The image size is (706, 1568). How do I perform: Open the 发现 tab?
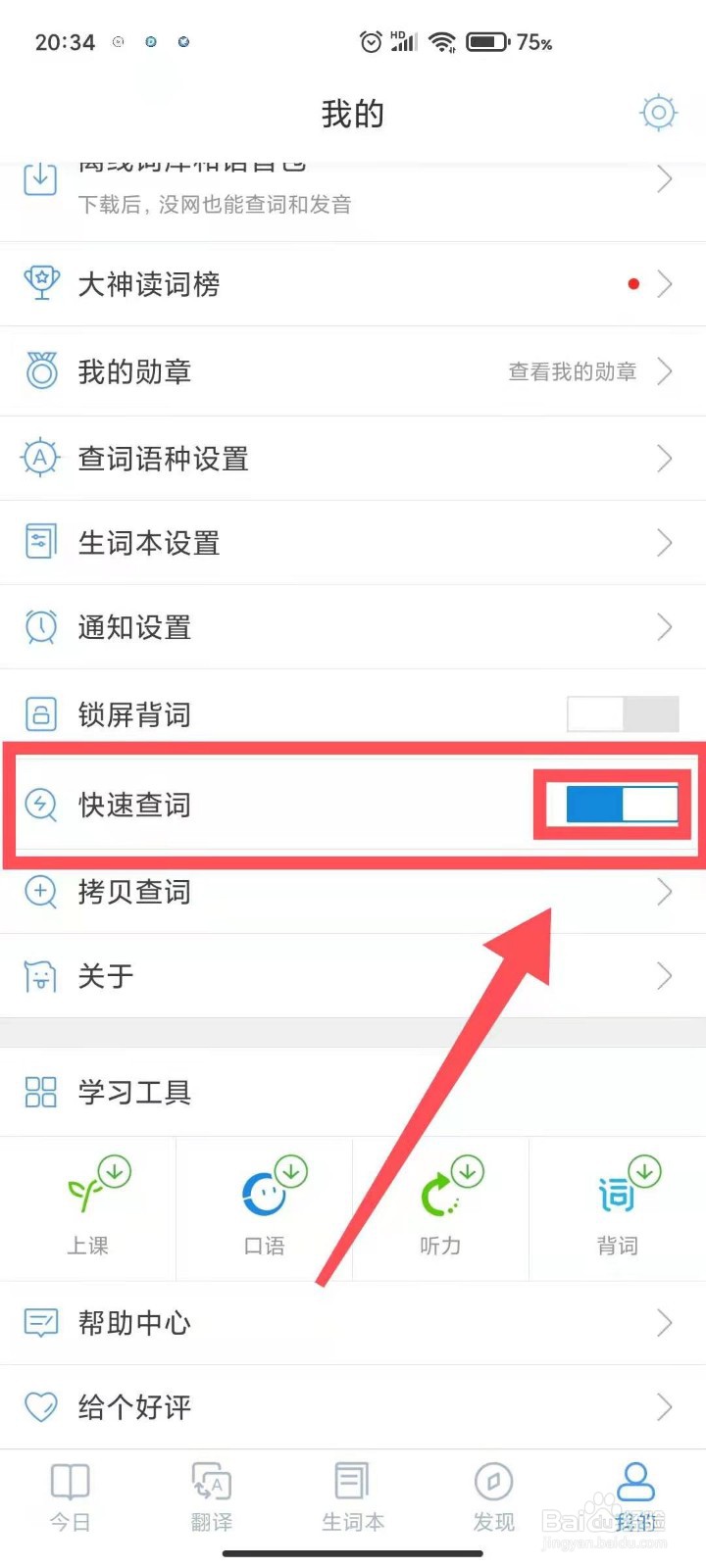click(x=493, y=1497)
